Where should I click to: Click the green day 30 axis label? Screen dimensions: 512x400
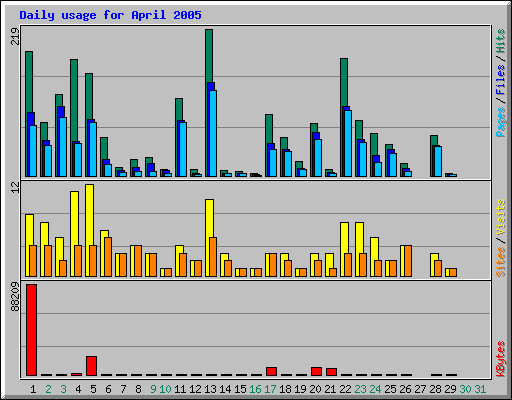pos(465,389)
